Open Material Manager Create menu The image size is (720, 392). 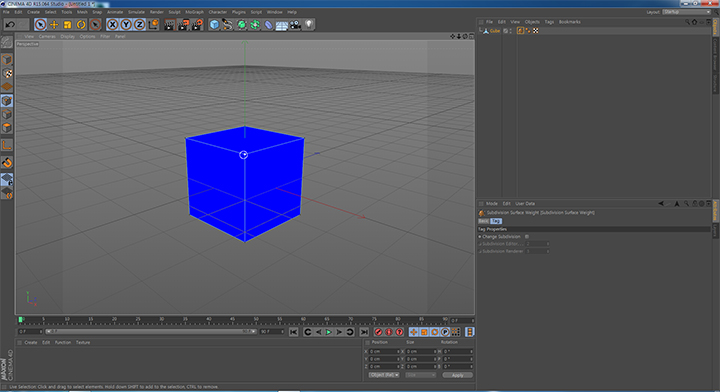tap(31, 342)
